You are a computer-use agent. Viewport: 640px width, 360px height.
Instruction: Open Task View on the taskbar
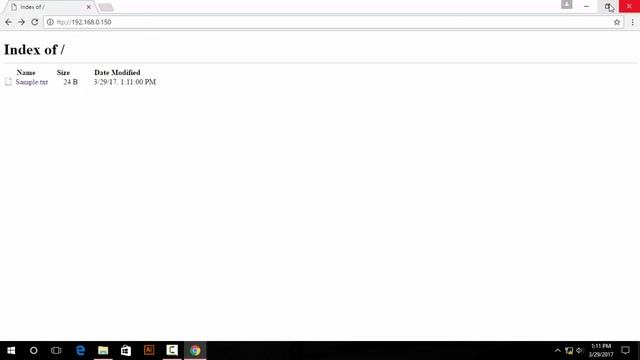pos(56,351)
